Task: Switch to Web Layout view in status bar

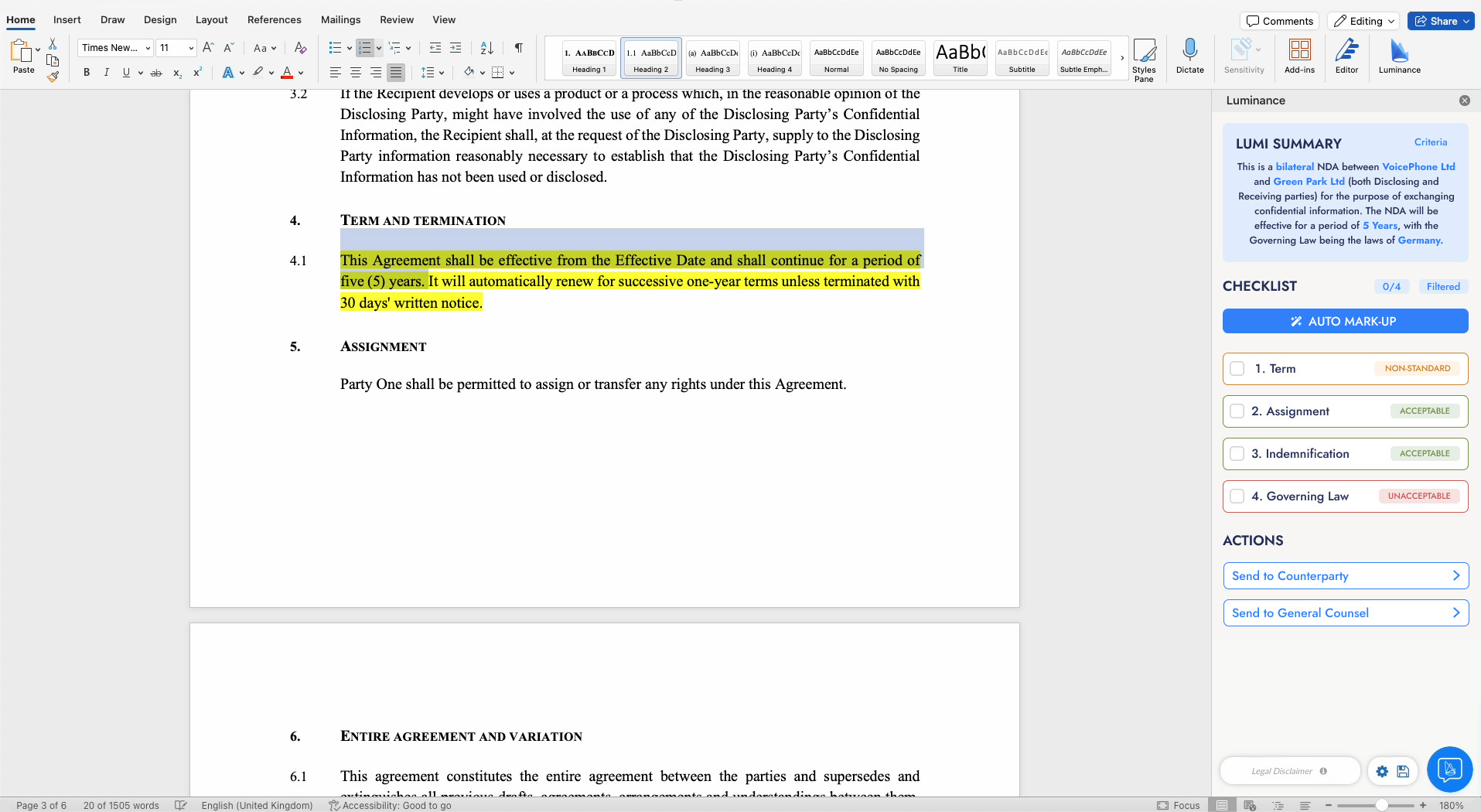Action: tap(1250, 805)
